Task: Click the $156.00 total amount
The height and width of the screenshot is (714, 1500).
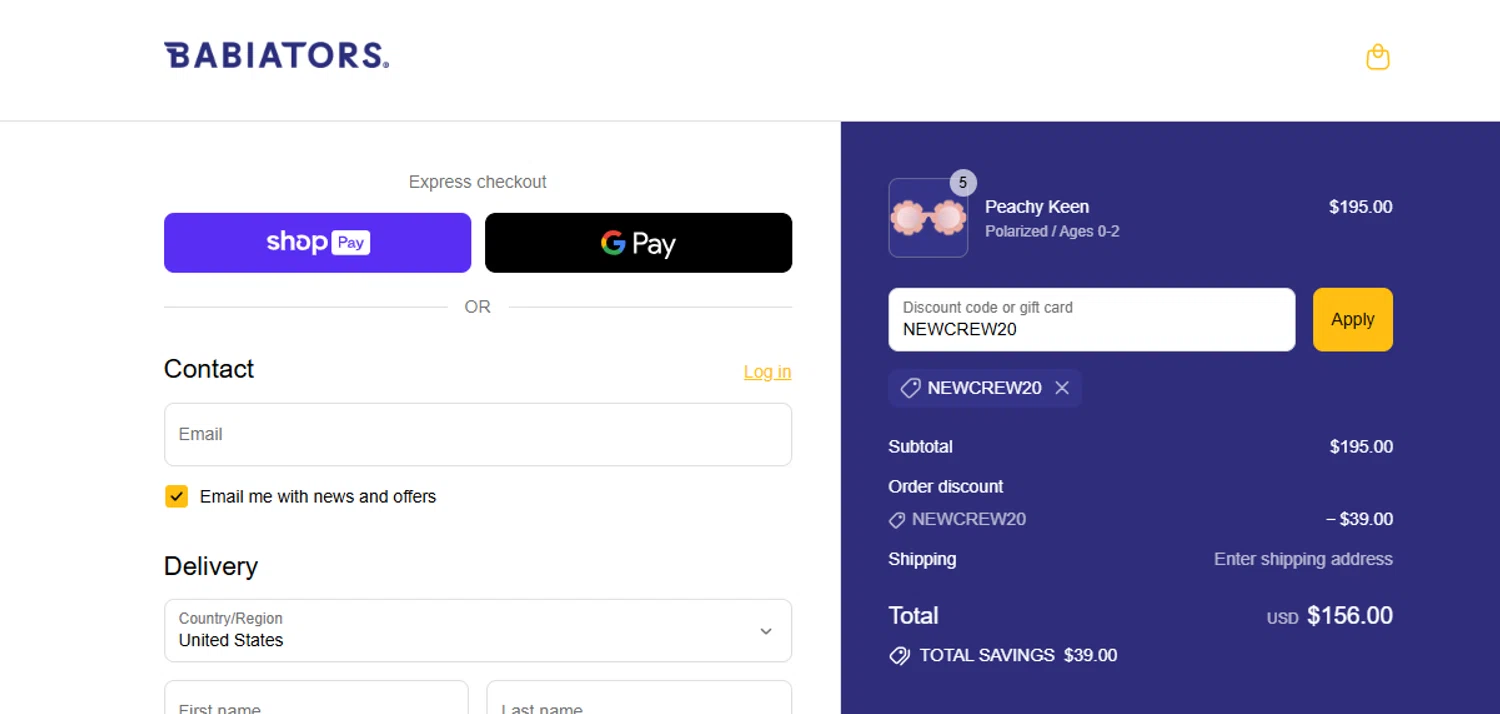Action: click(x=1350, y=615)
